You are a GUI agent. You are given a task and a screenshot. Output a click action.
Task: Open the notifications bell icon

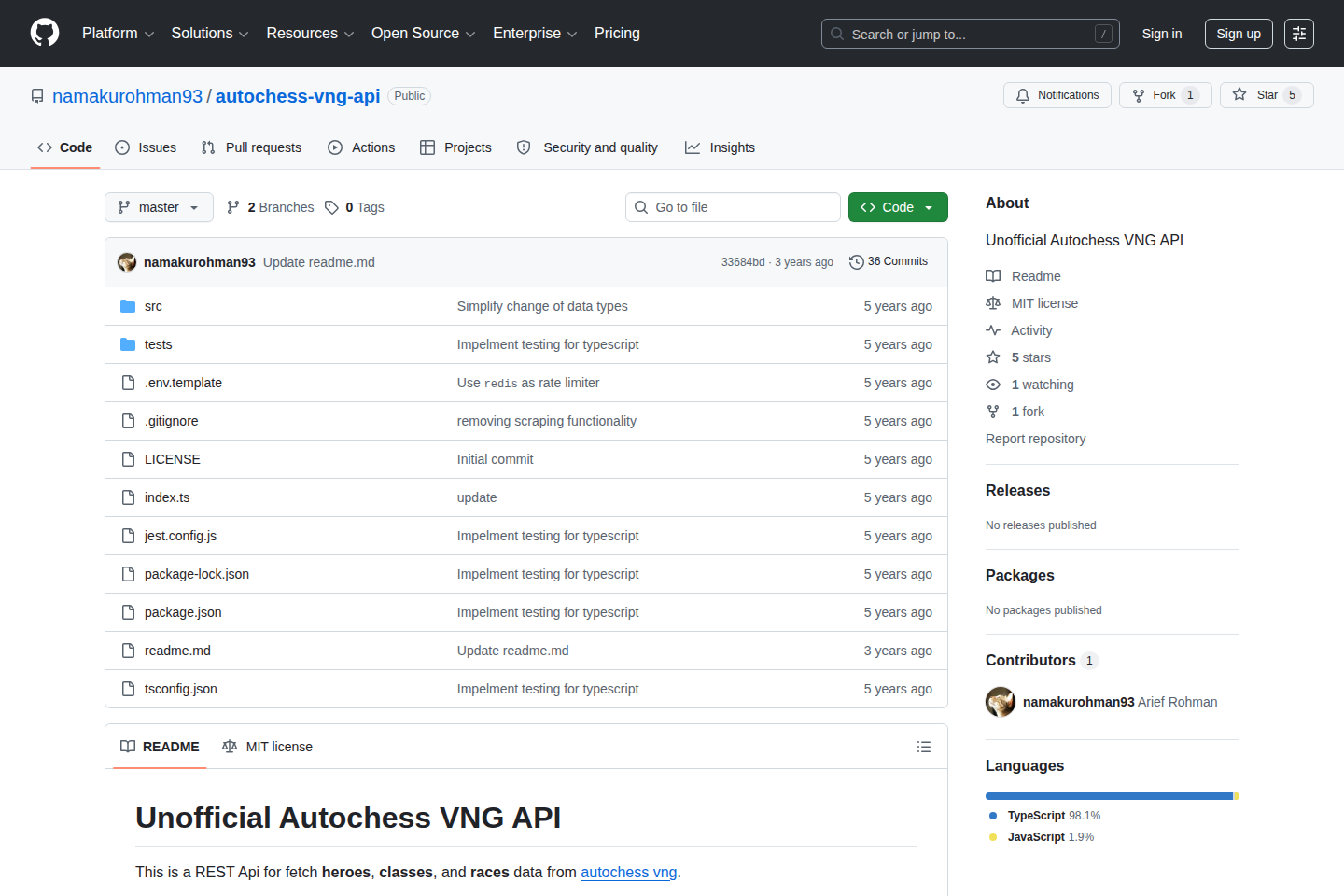[x=1022, y=94]
